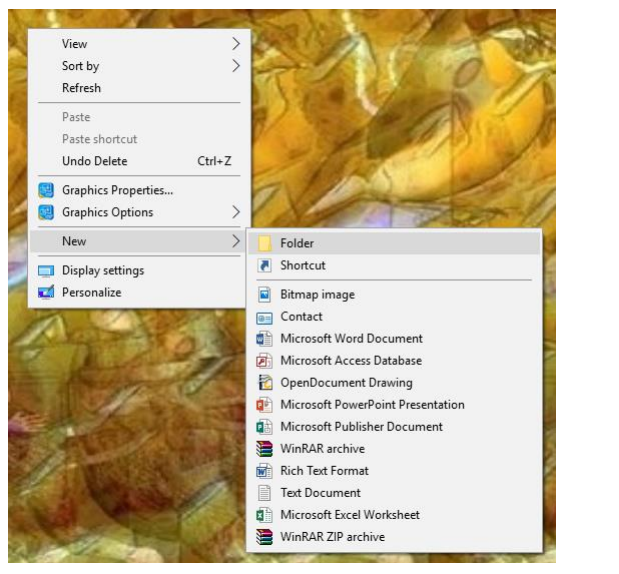Create a new Folder
The height and width of the screenshot is (574, 619).
pos(394,244)
